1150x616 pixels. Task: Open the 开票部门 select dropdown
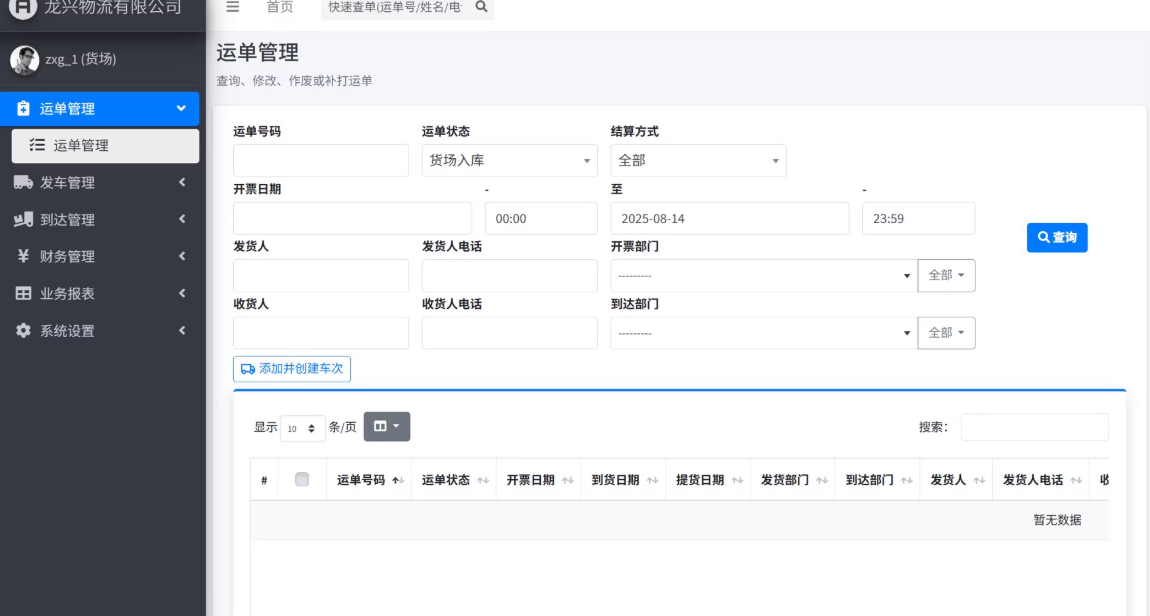point(763,276)
